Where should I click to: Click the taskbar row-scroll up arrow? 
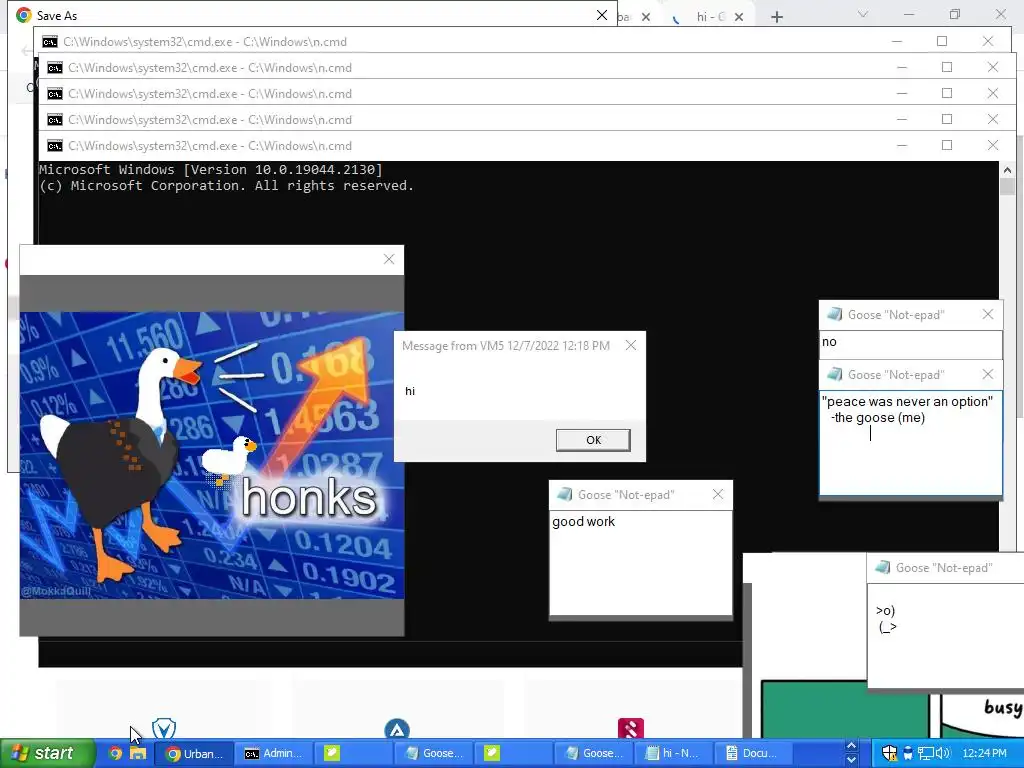point(851,746)
